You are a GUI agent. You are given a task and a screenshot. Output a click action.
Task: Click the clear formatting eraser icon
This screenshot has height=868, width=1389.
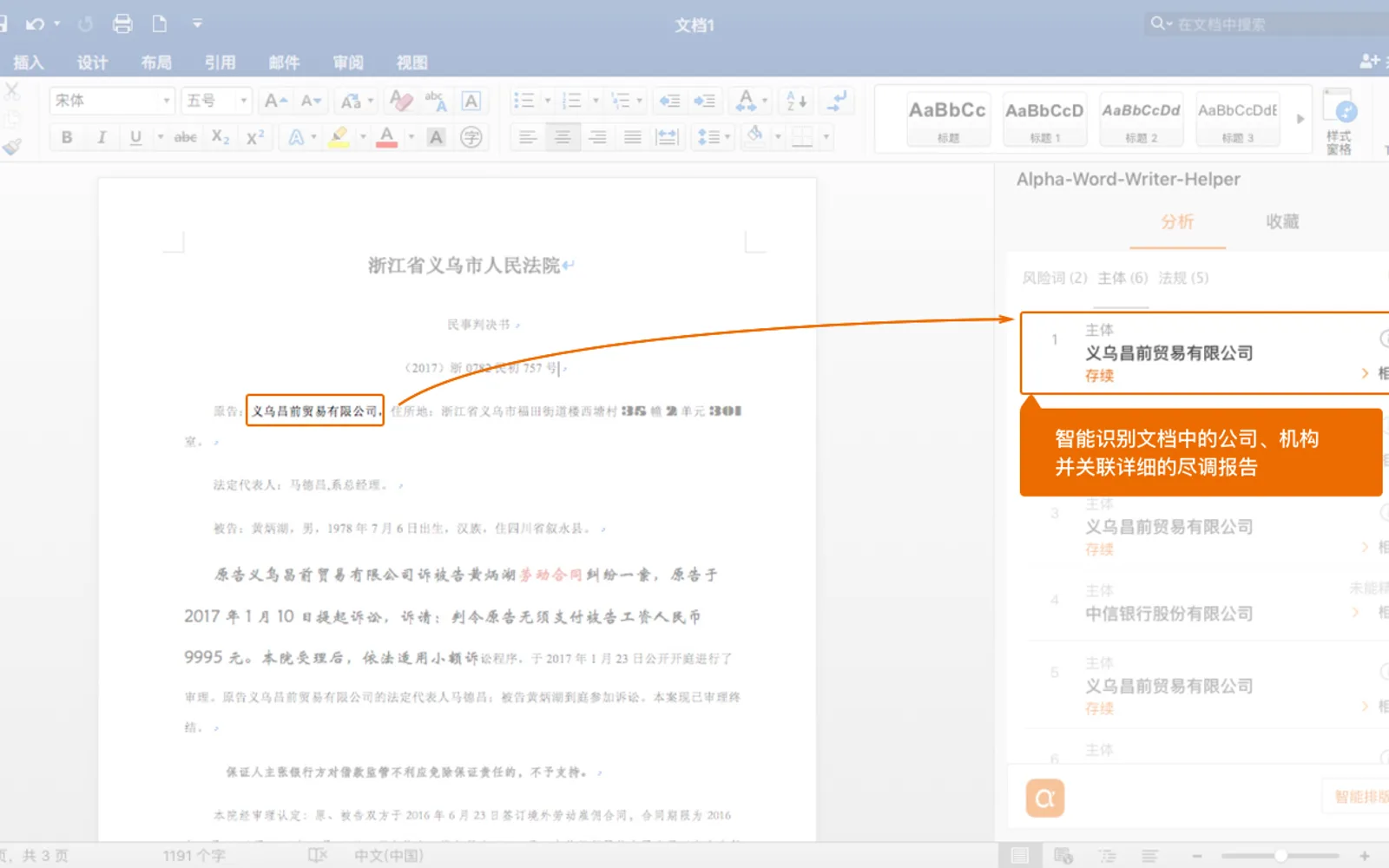pyautogui.click(x=400, y=101)
